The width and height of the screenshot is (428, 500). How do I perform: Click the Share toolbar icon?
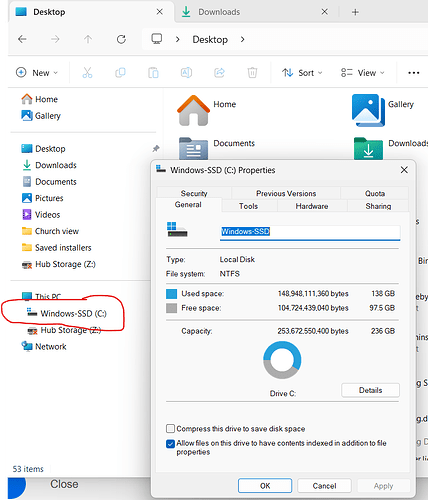(x=219, y=72)
